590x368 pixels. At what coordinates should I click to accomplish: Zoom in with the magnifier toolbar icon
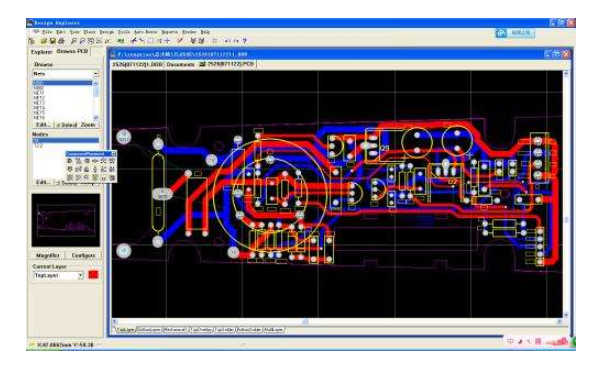[74, 41]
